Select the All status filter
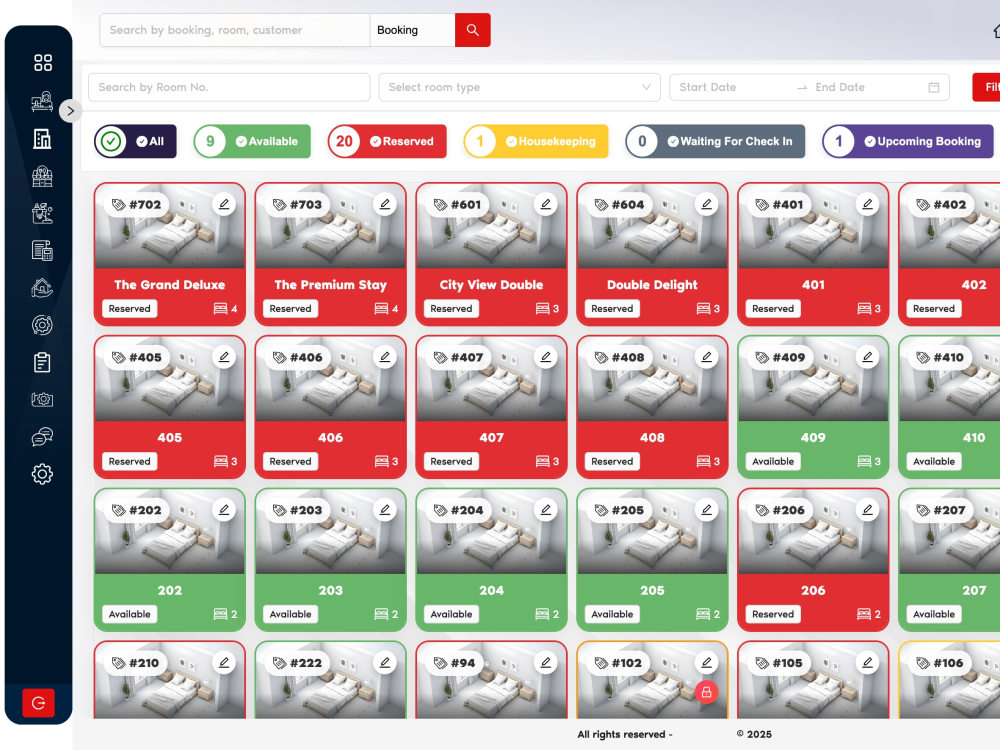 click(x=135, y=142)
